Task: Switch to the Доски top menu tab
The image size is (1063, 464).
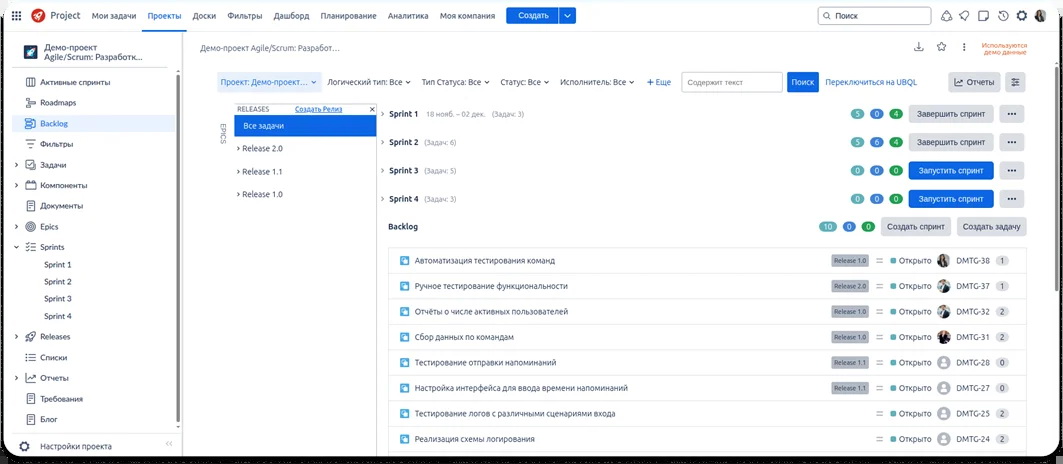Action: tap(204, 16)
